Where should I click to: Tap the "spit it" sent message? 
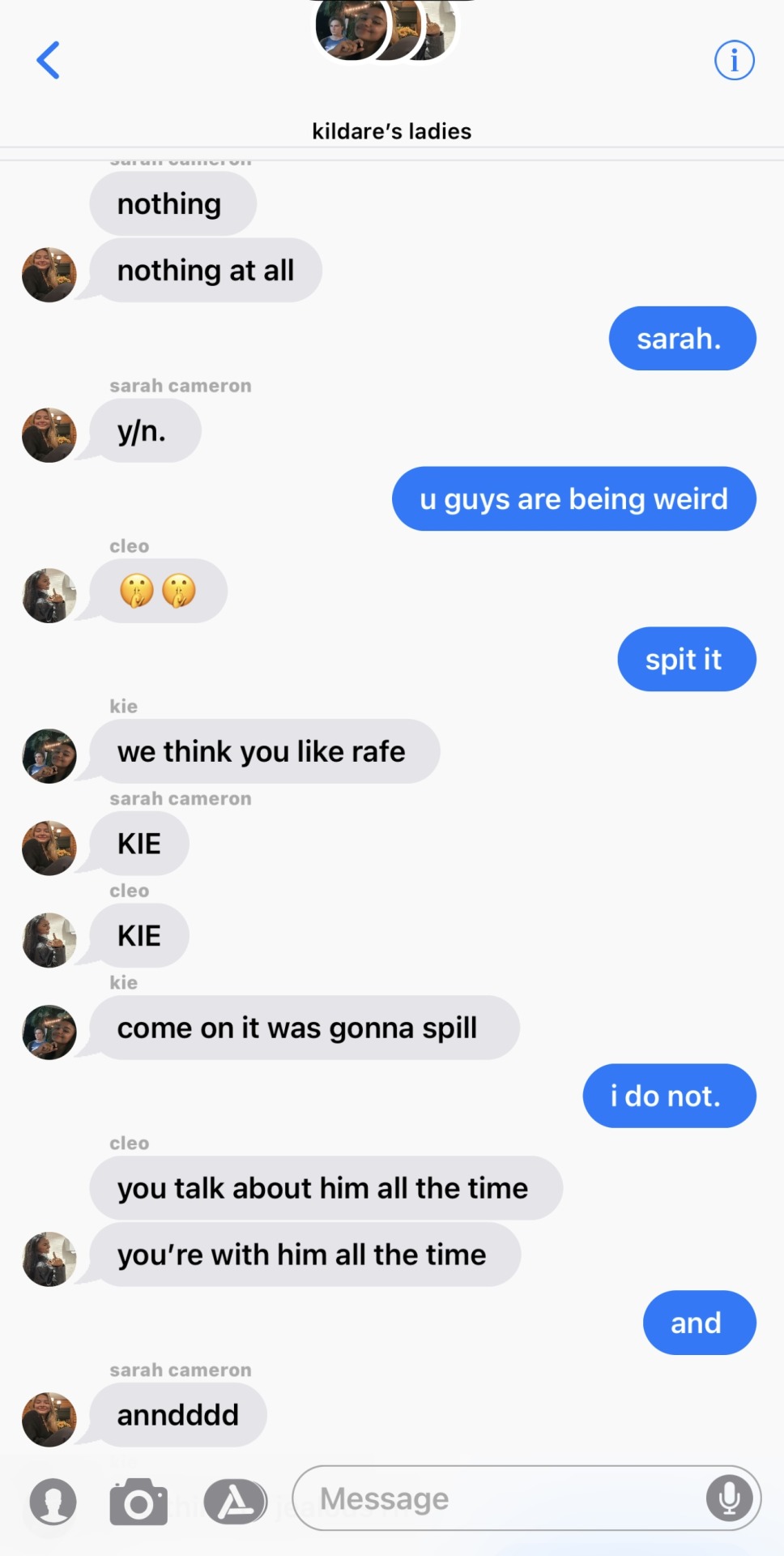pos(687,659)
